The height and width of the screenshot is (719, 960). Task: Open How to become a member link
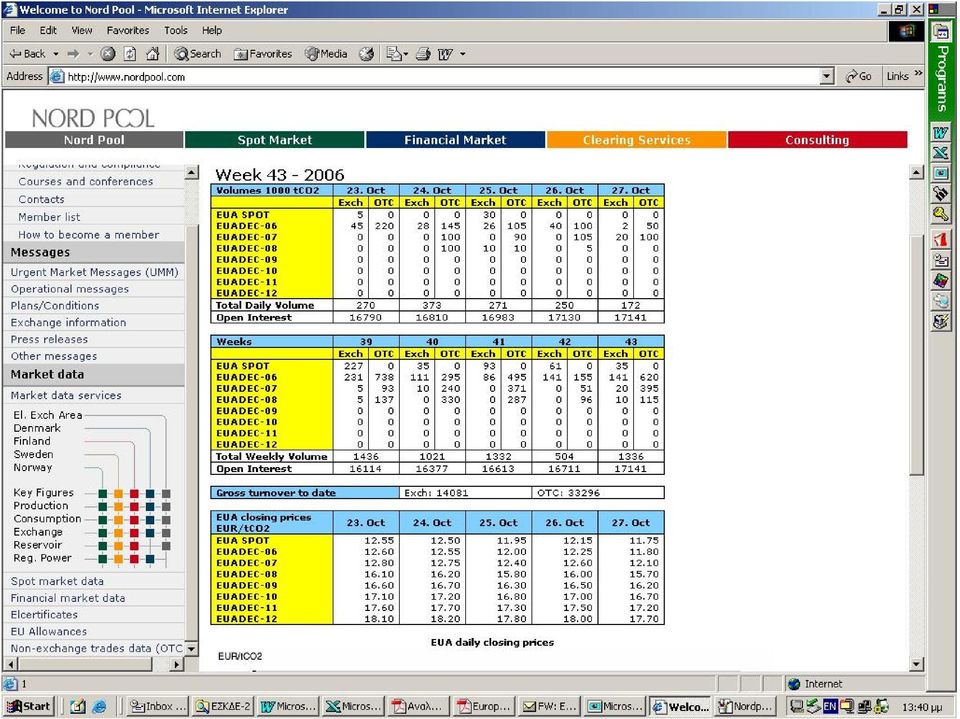88,235
